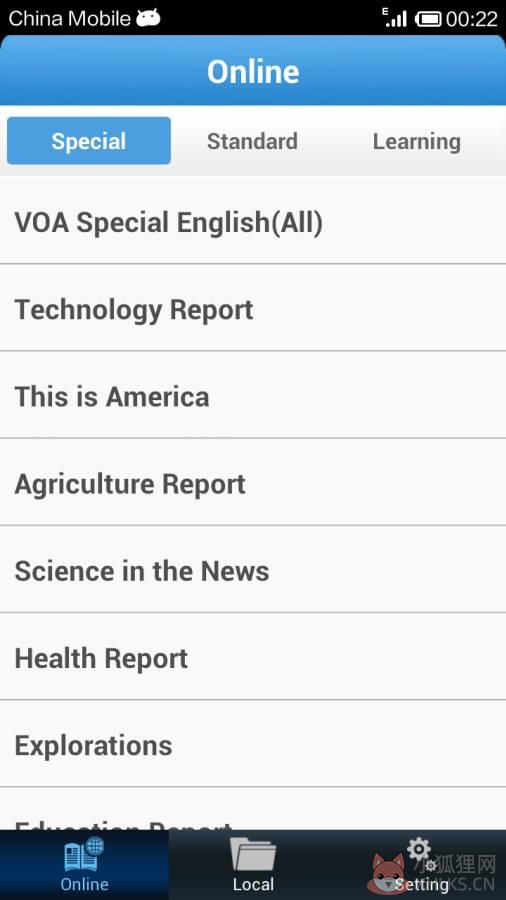Screen dimensions: 506x900
Task: Tap the Online header title
Action: (x=253, y=72)
